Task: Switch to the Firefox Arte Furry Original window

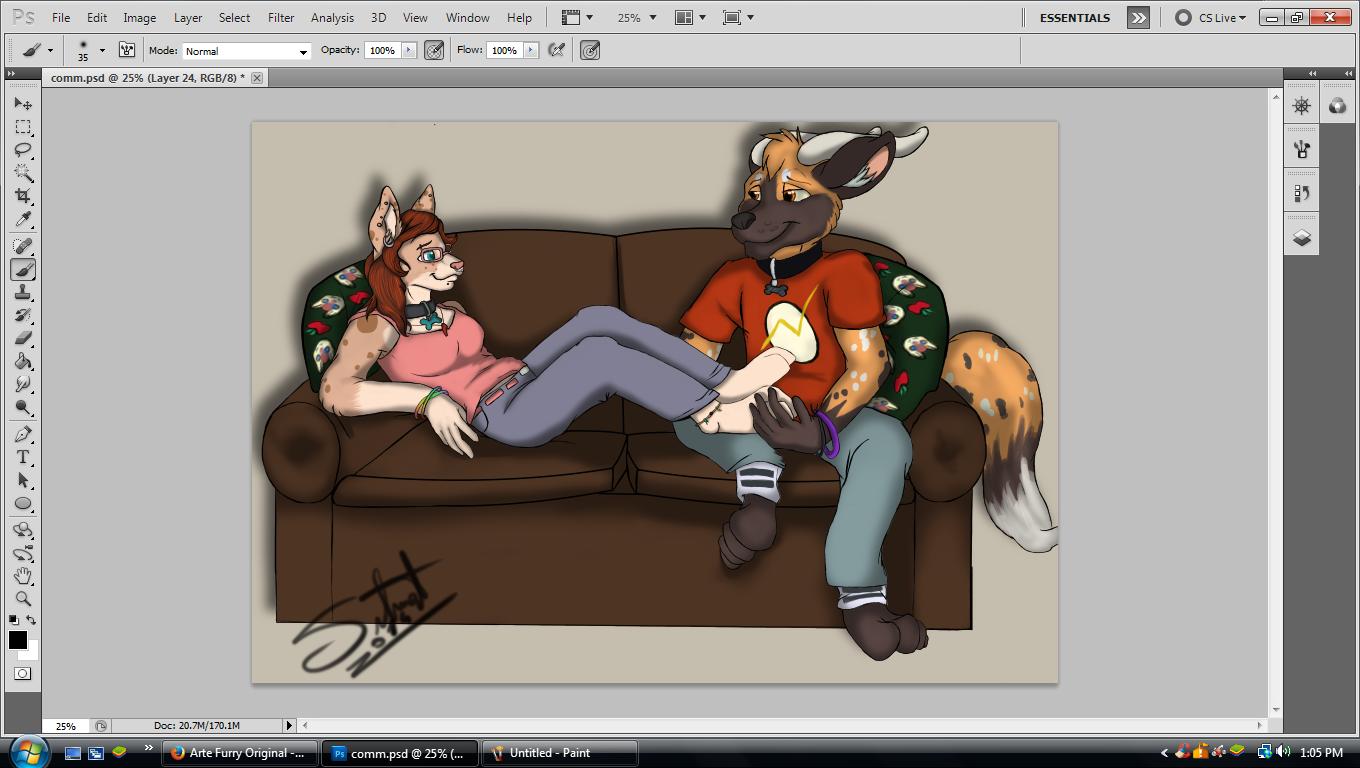Action: [x=239, y=753]
